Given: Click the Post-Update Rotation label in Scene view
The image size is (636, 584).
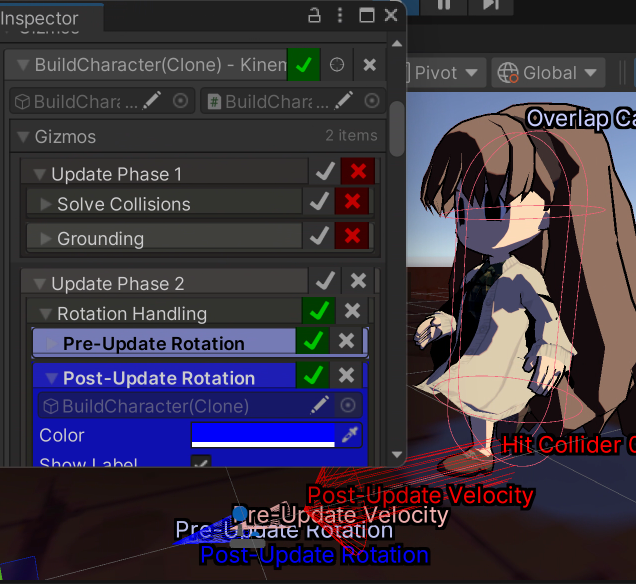Looking at the screenshot, I should click(314, 555).
